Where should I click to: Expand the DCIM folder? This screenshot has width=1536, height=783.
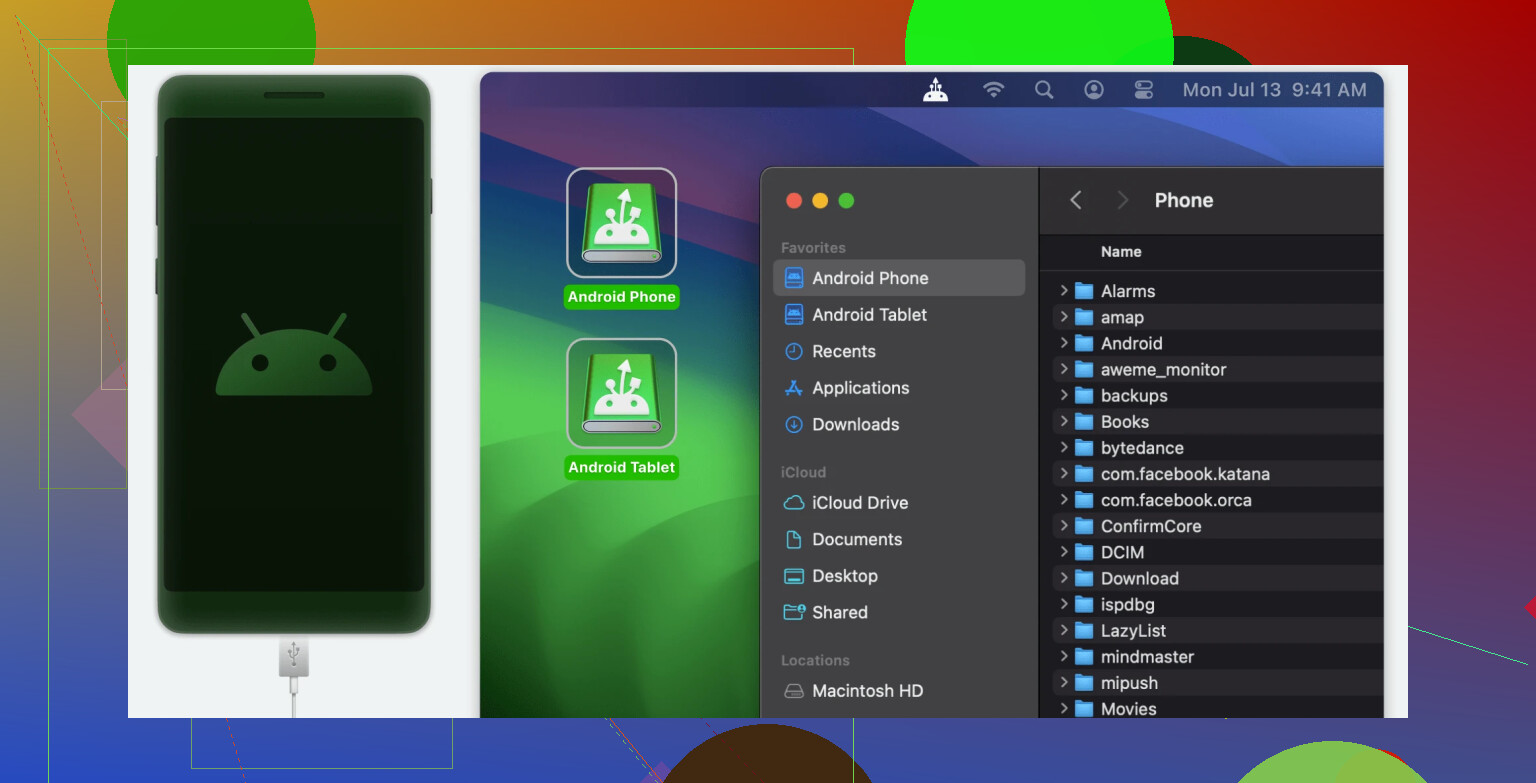tap(1064, 552)
